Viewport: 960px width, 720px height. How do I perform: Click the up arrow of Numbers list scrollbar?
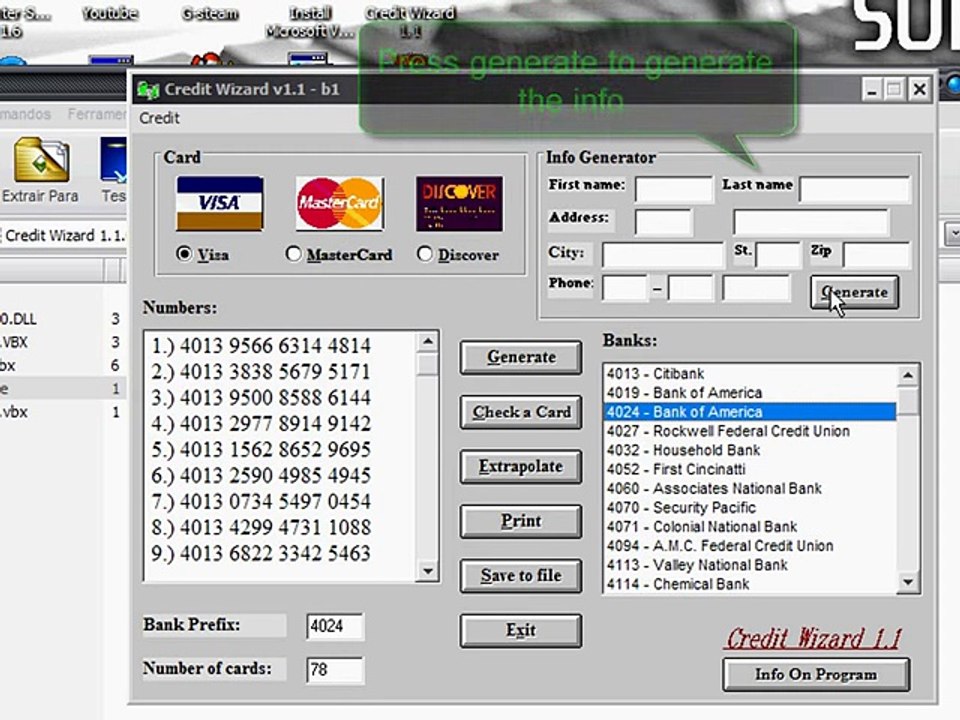[428, 341]
